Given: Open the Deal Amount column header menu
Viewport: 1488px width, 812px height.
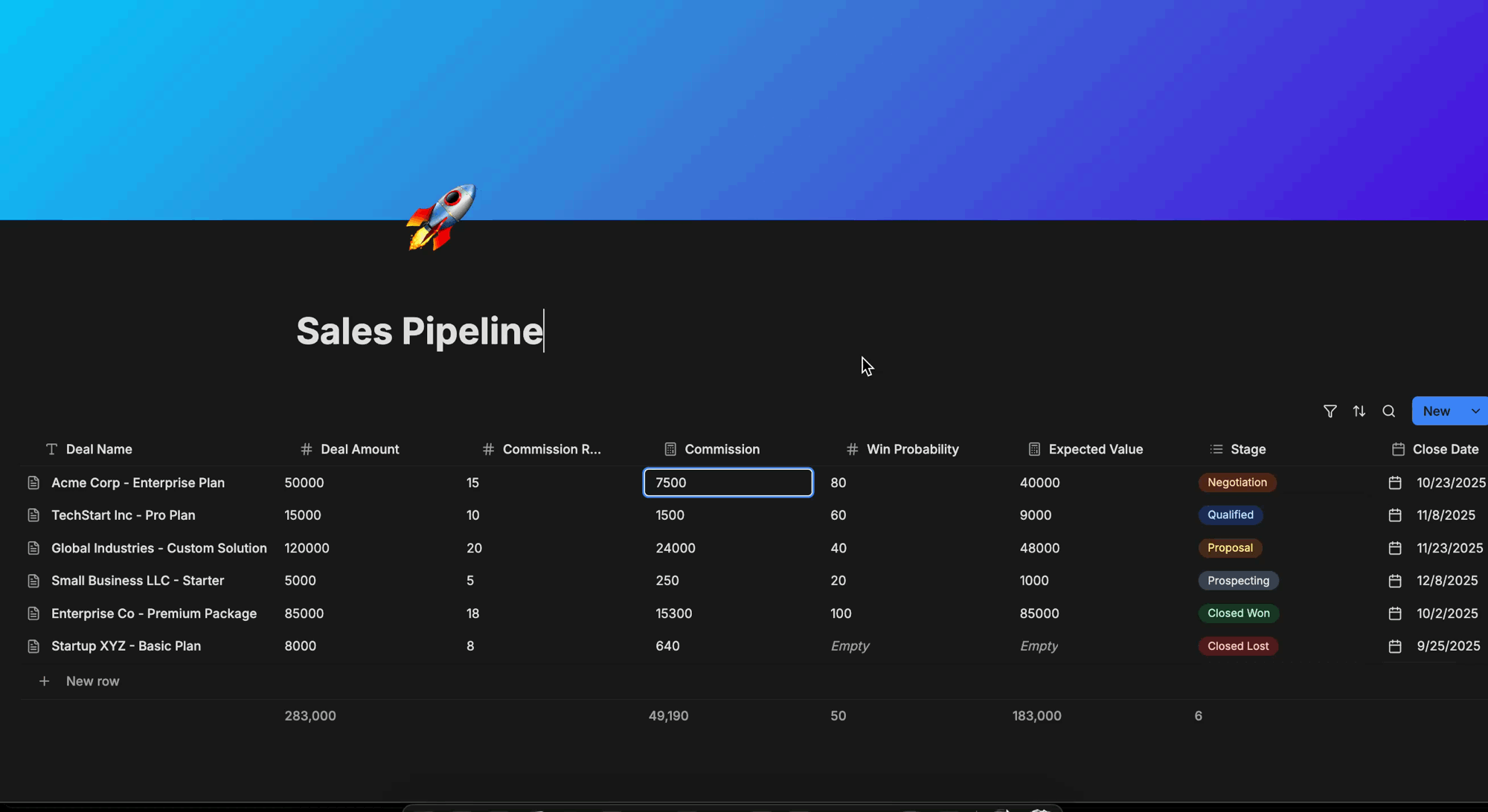Looking at the screenshot, I should pyautogui.click(x=359, y=449).
